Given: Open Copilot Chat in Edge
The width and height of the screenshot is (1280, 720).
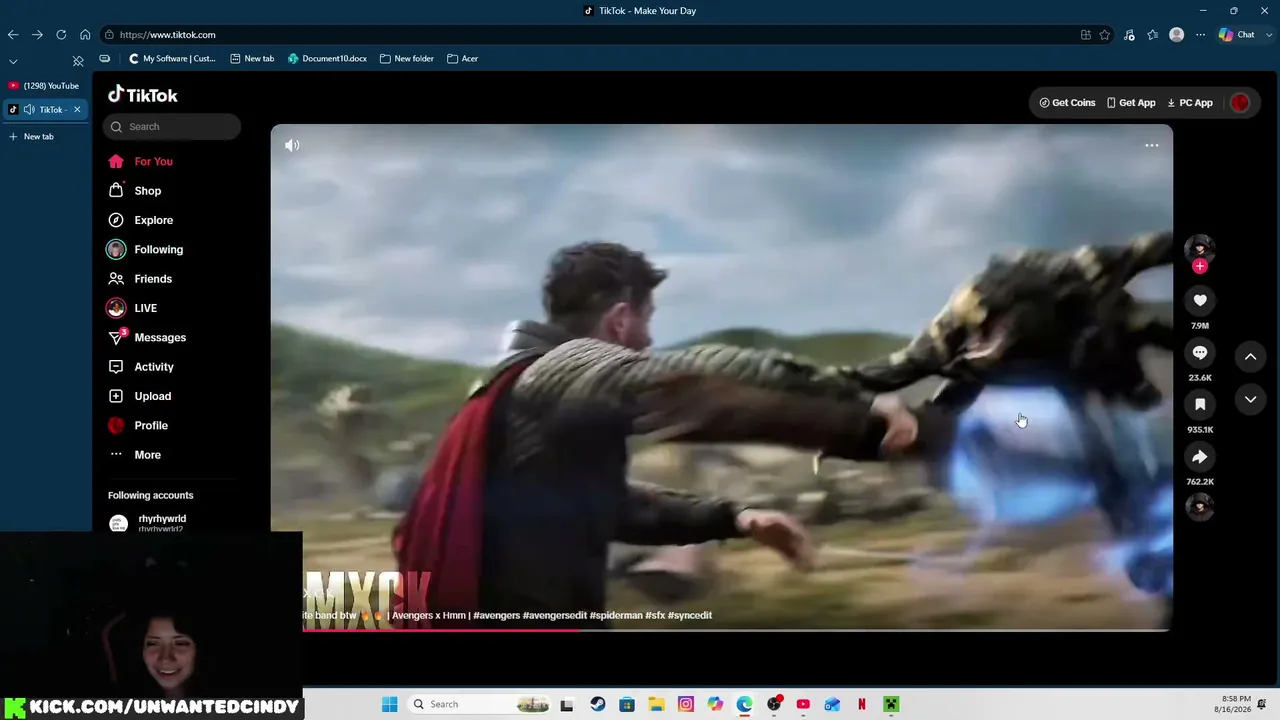Looking at the screenshot, I should (x=1237, y=35).
